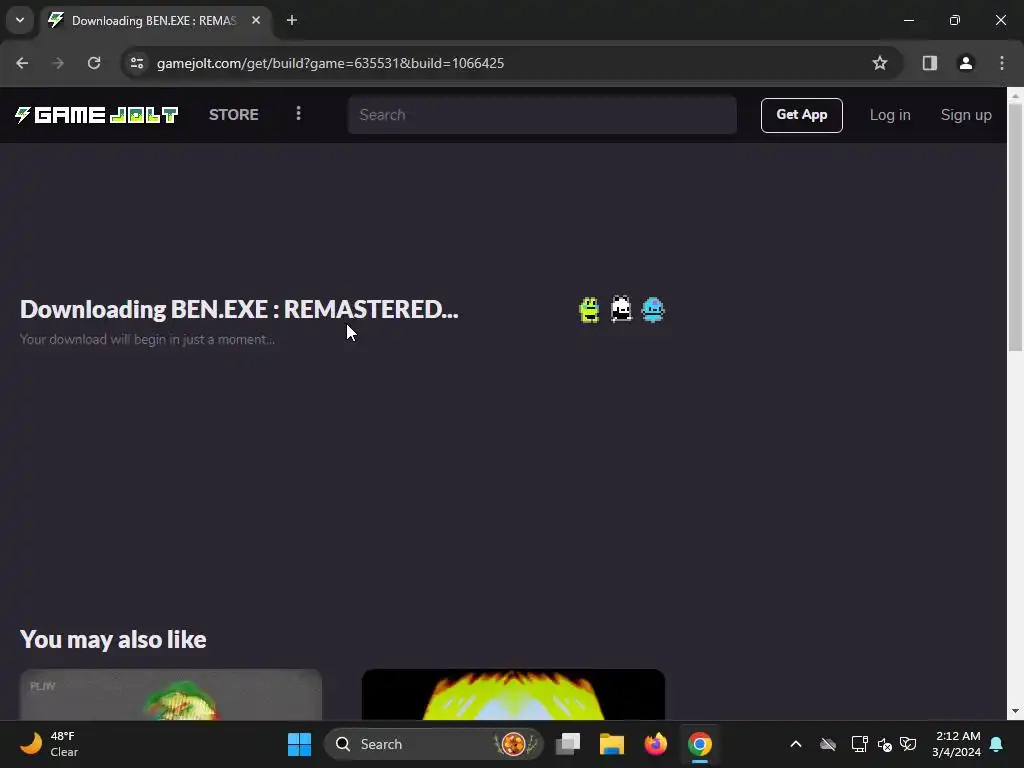The height and width of the screenshot is (768, 1024).
Task: Open the tab search dropdown arrow
Action: (x=20, y=20)
